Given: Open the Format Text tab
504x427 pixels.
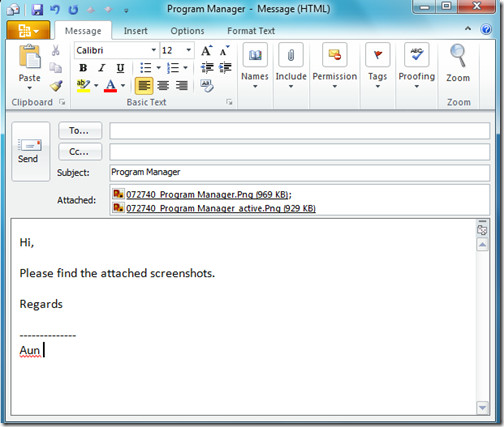Looking at the screenshot, I should 251,31.
